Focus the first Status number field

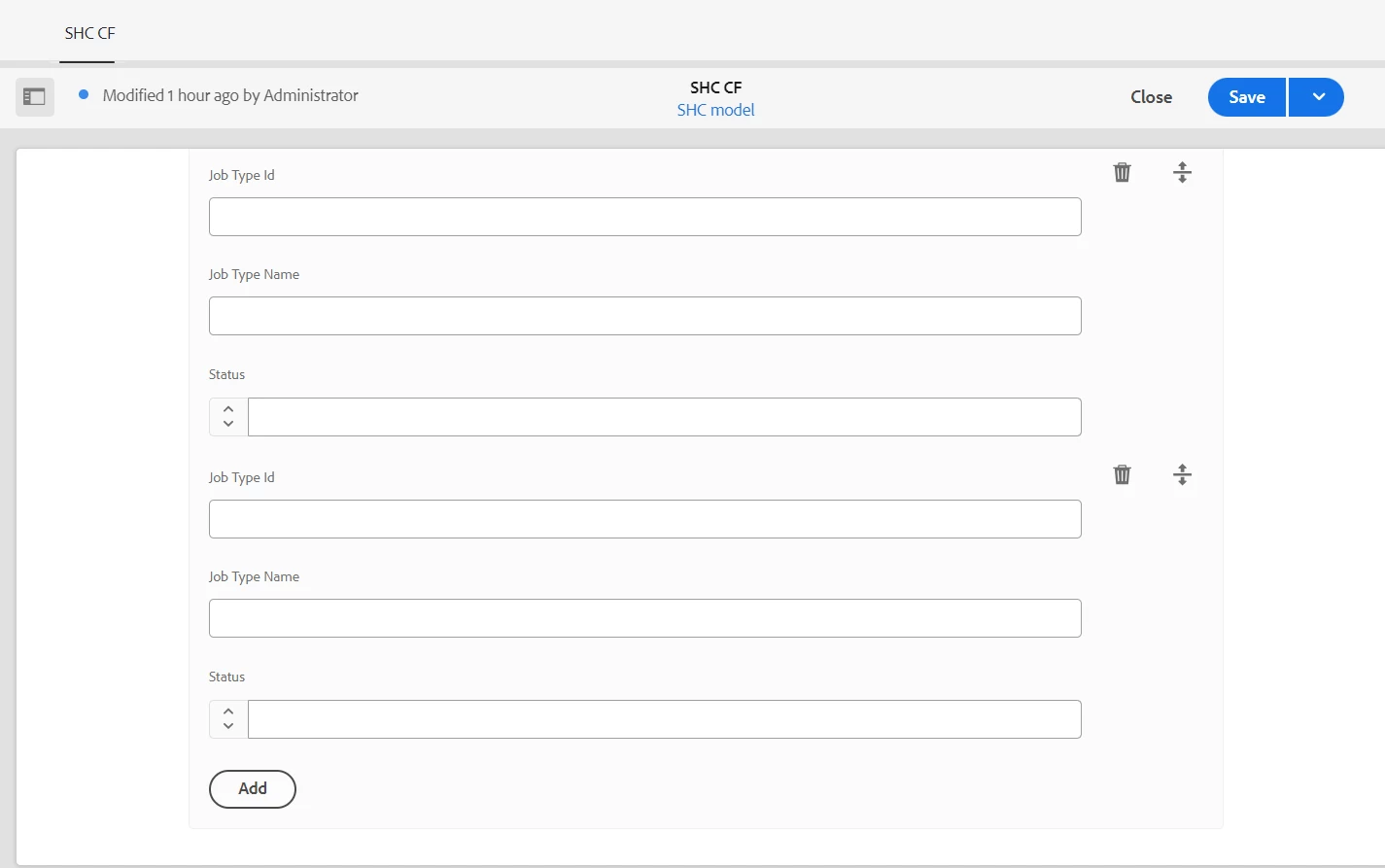pos(665,417)
